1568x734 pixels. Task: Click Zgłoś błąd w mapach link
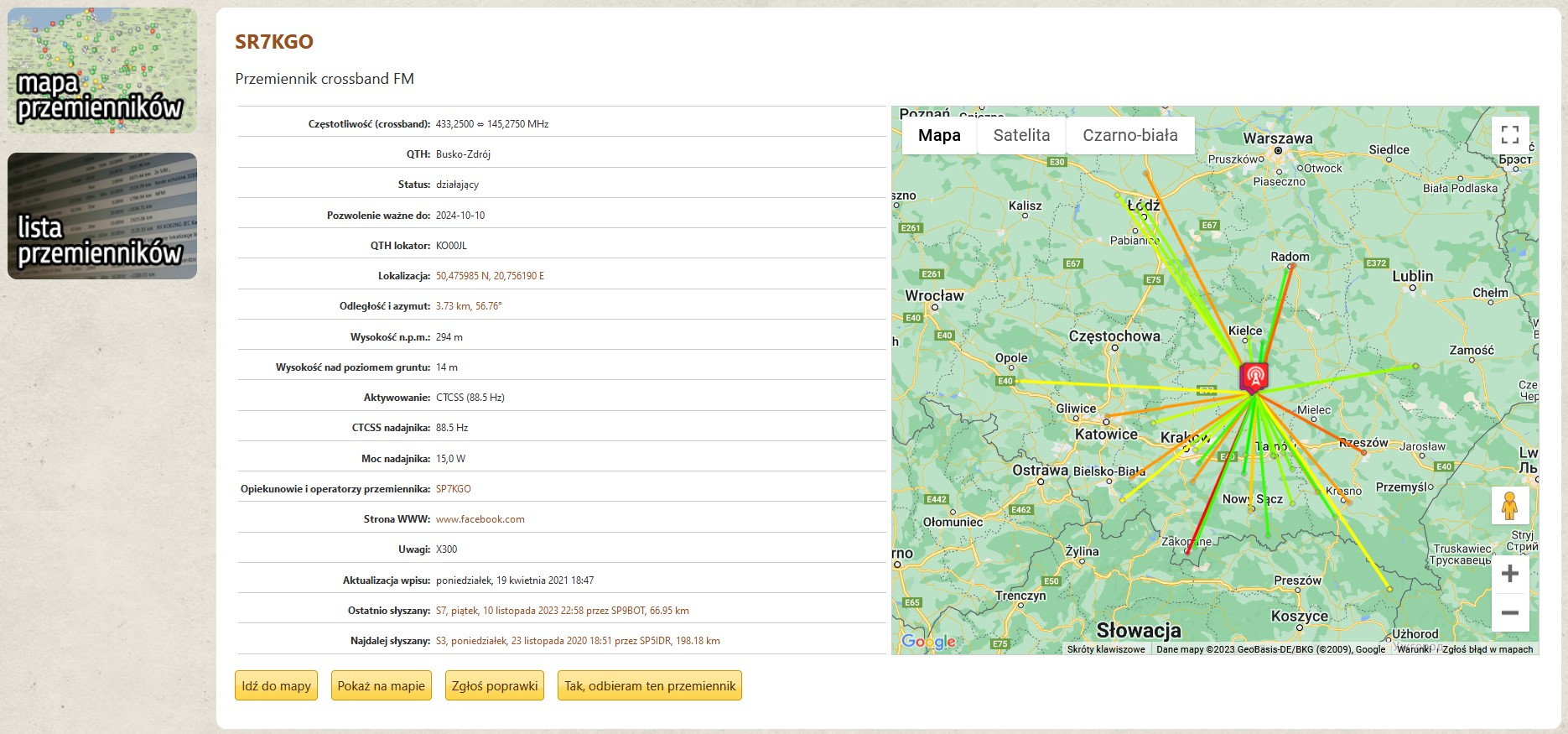(x=1487, y=649)
